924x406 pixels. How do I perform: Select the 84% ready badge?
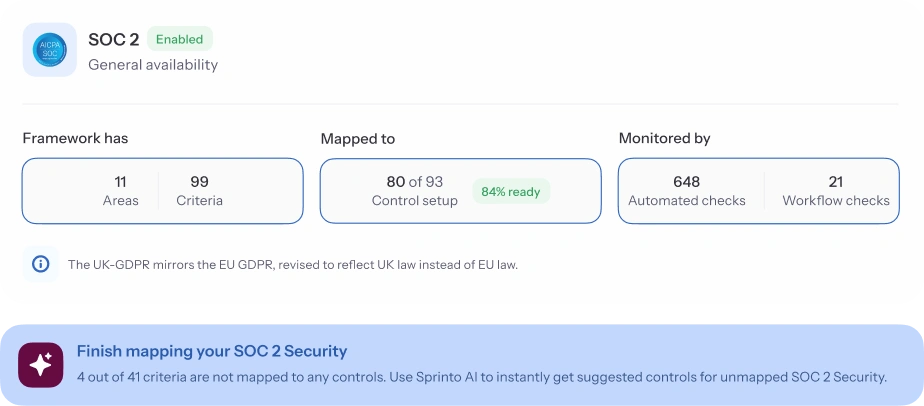tap(510, 191)
